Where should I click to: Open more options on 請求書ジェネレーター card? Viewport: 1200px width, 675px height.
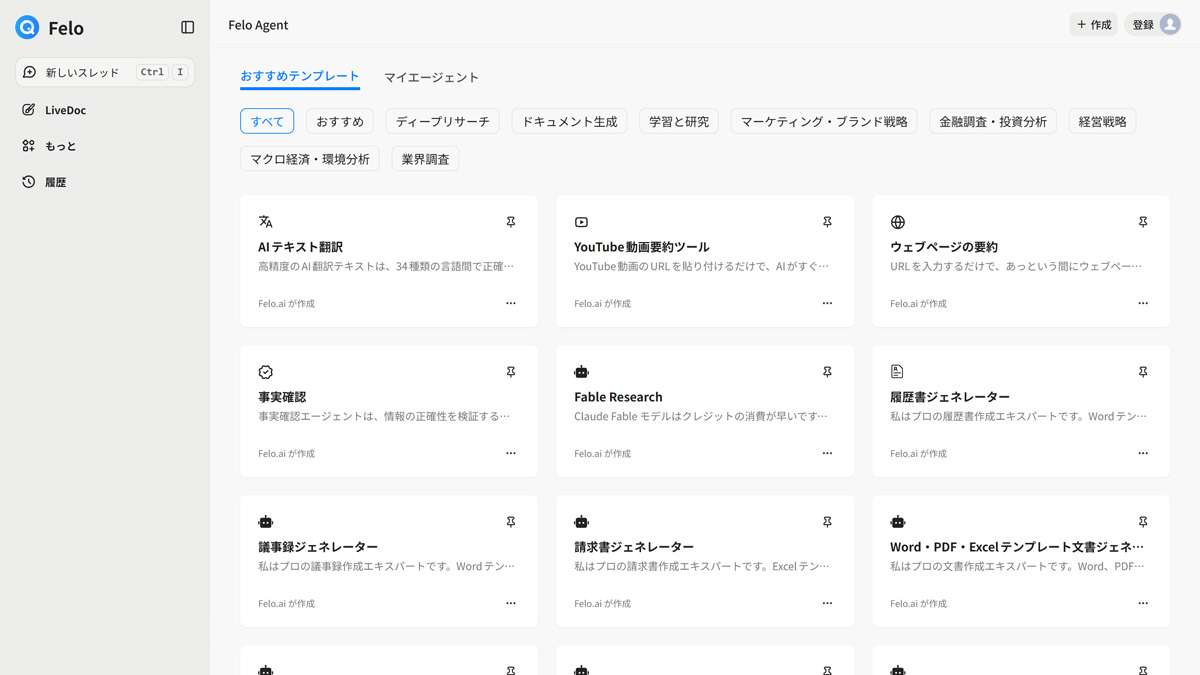pyautogui.click(x=827, y=603)
